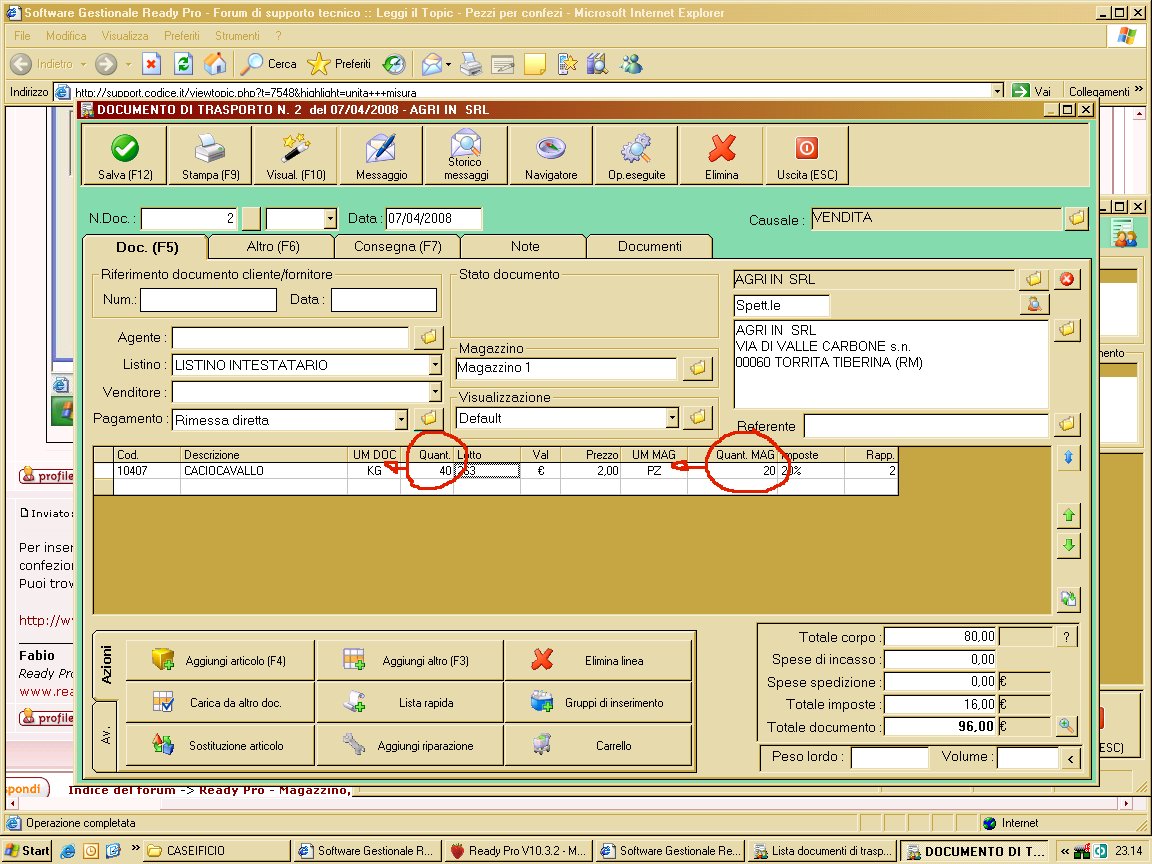Image resolution: width=1152 pixels, height=864 pixels.
Task: Switch to the Consegna (F7) tab
Action: (x=397, y=246)
